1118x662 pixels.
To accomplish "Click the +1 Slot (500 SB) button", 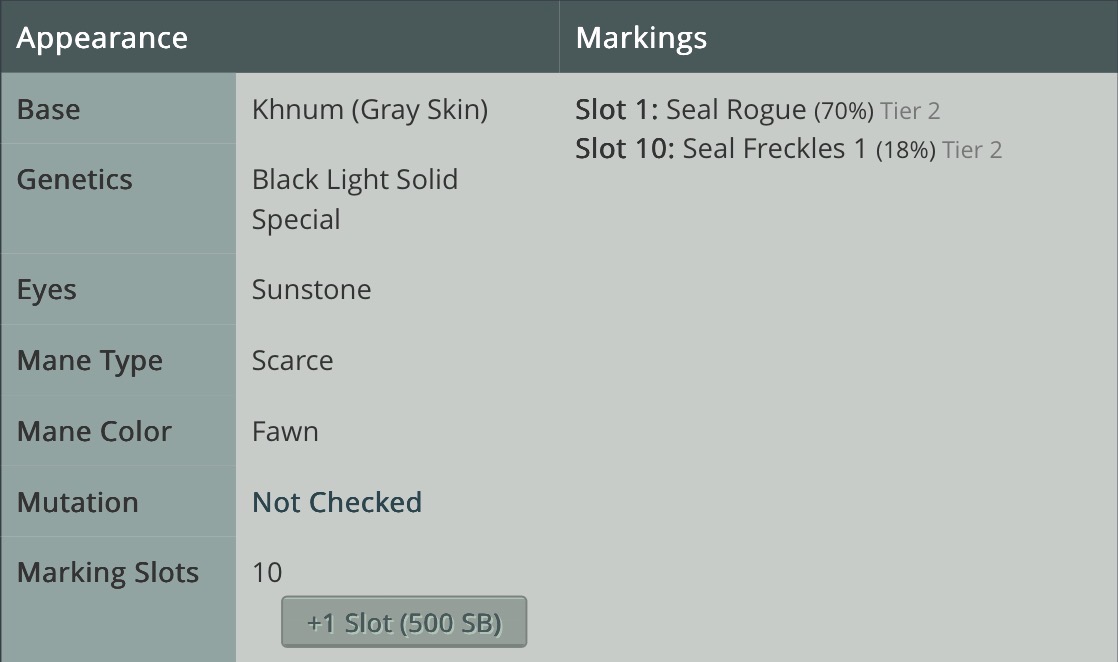I will point(404,622).
